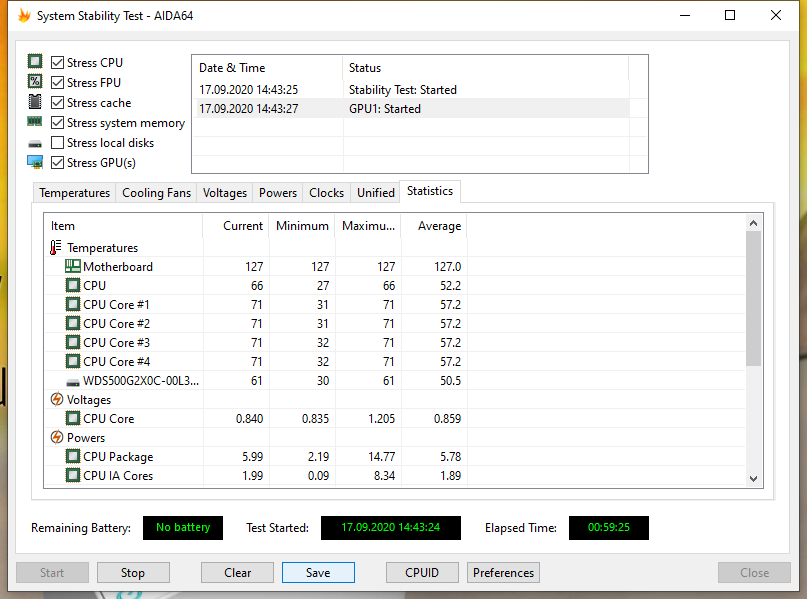This screenshot has height=599, width=807.
Task: Click the CPU Package maximum value 14.77
Action: coord(381,457)
